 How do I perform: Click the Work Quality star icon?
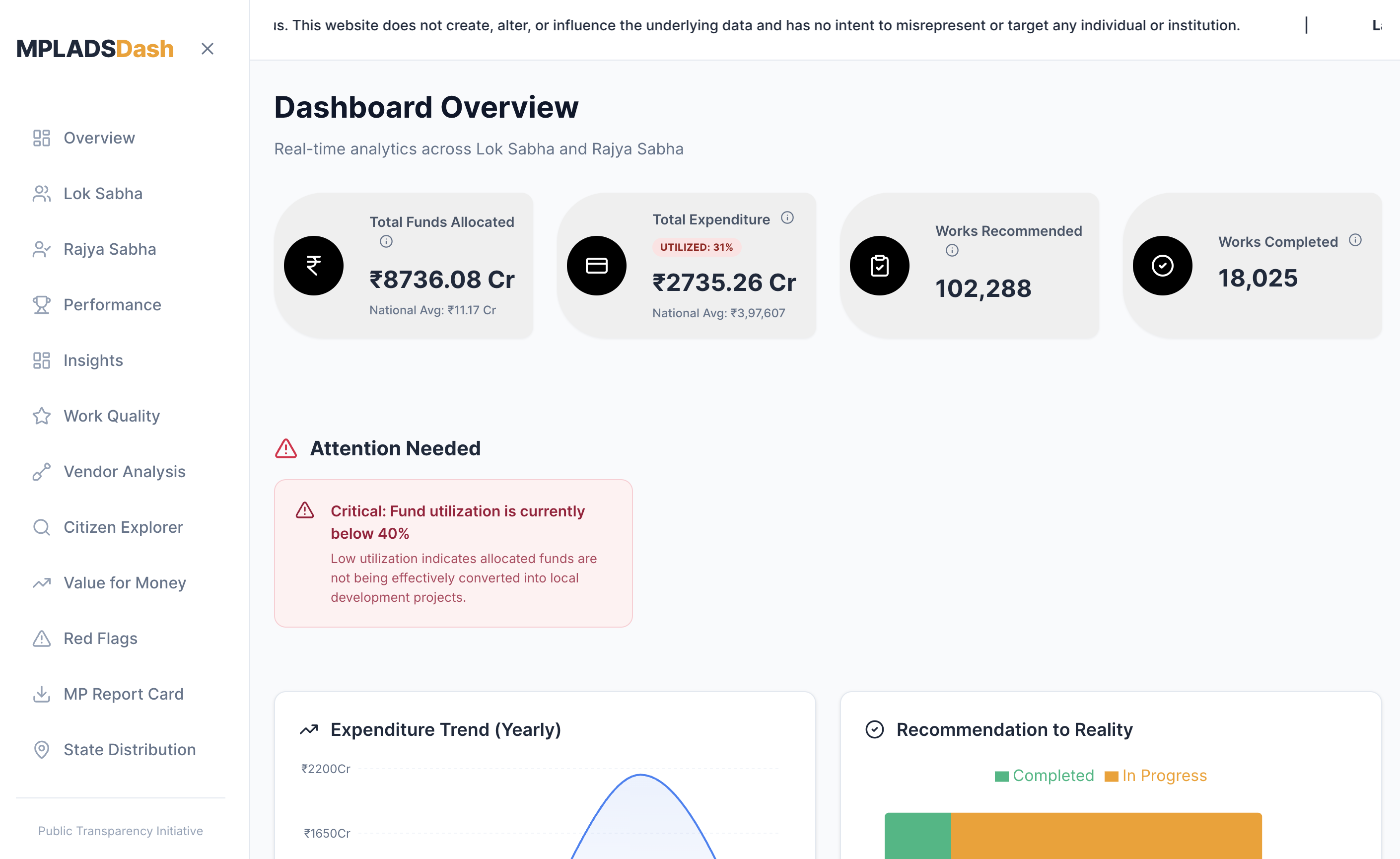click(41, 416)
